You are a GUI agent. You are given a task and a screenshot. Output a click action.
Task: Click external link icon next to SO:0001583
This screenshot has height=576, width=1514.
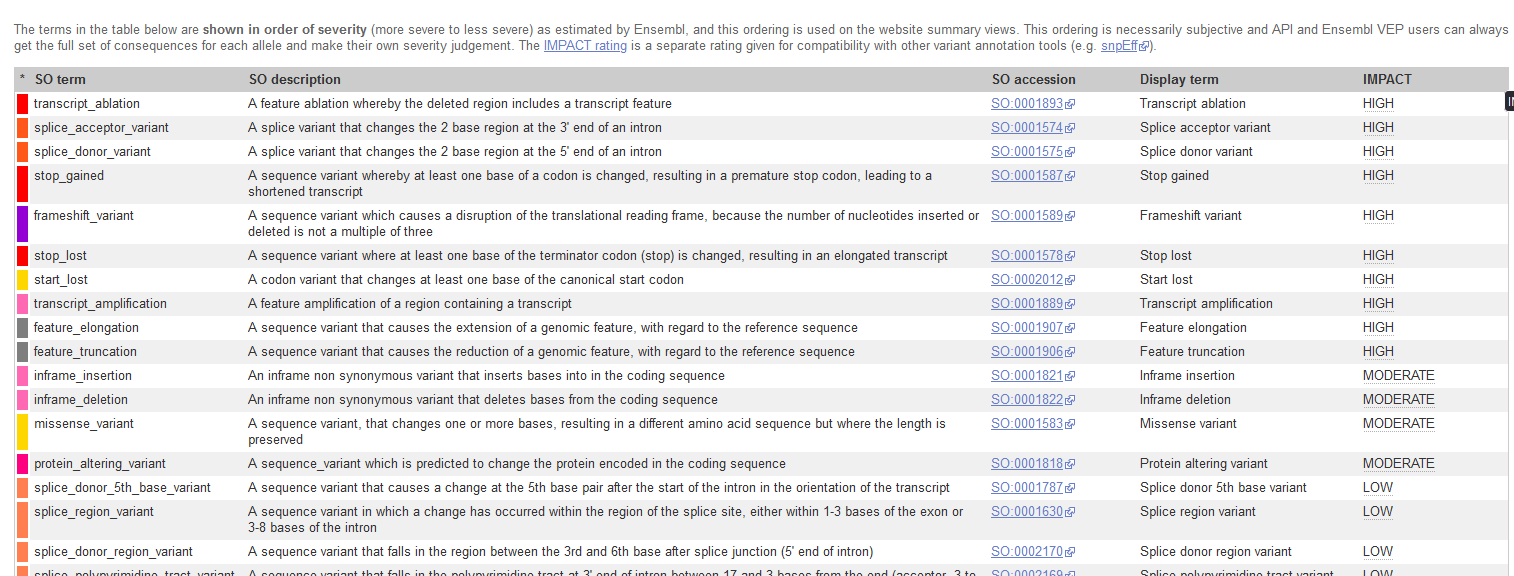1070,424
